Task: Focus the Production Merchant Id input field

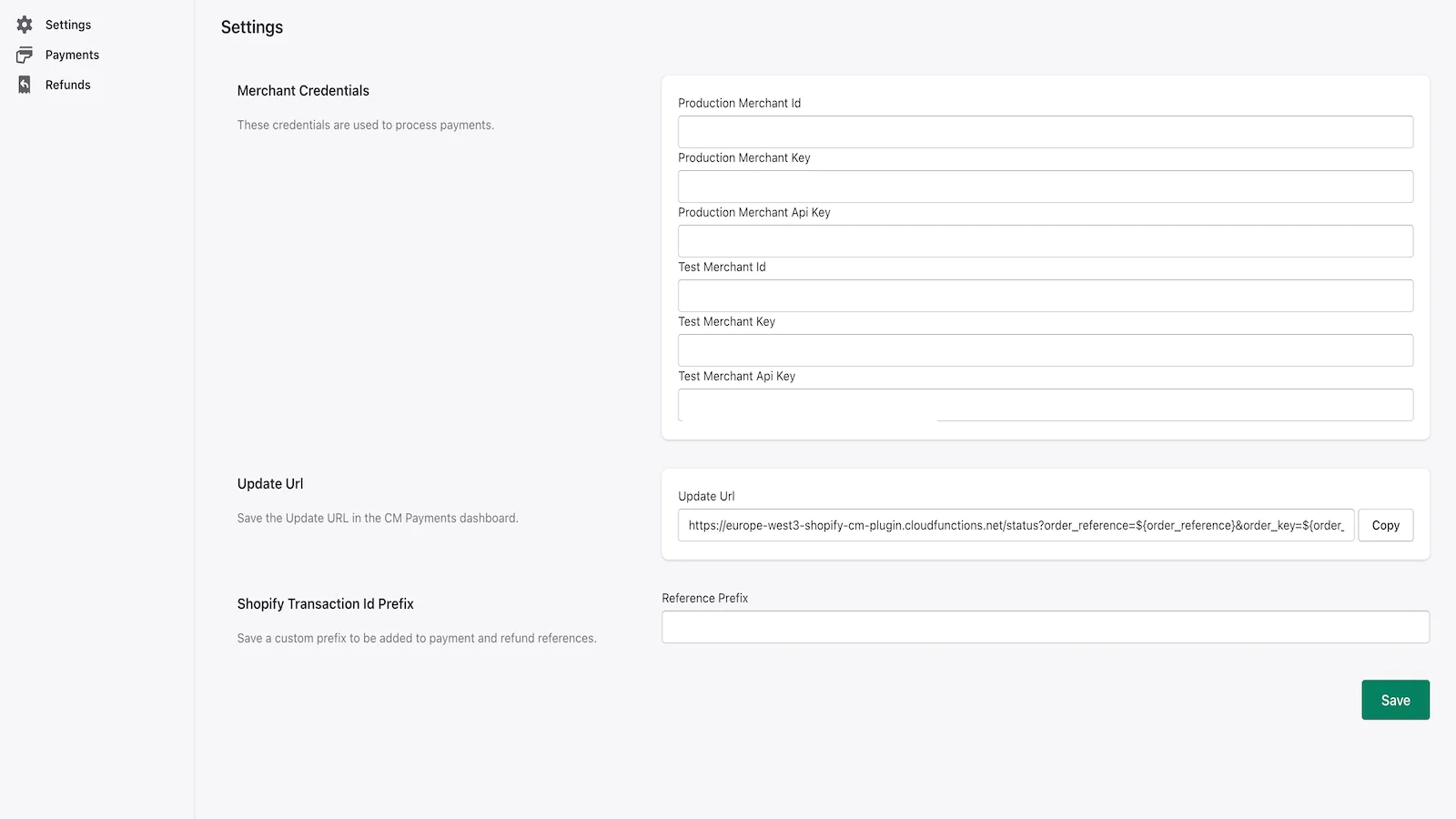Action: click(x=1045, y=132)
